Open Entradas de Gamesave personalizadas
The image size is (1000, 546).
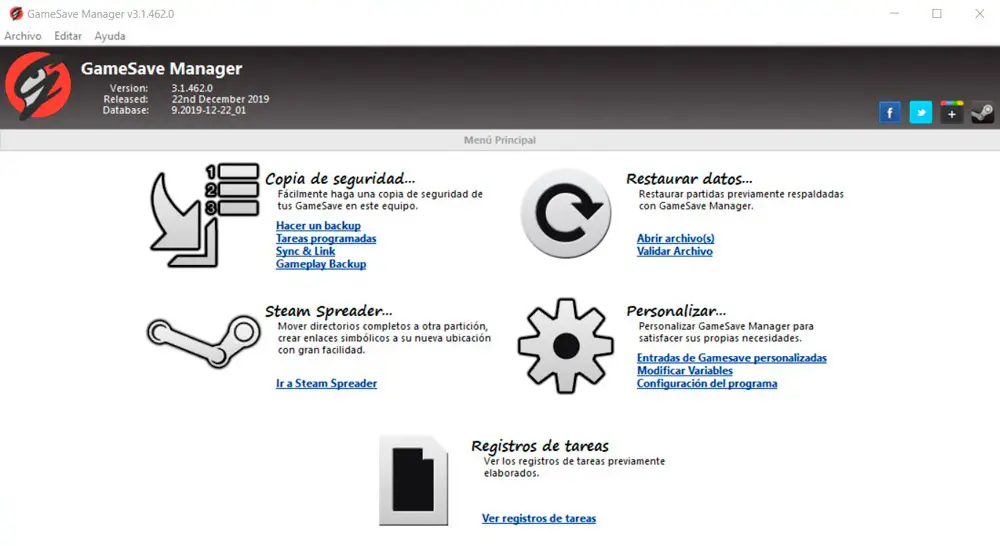pos(732,358)
